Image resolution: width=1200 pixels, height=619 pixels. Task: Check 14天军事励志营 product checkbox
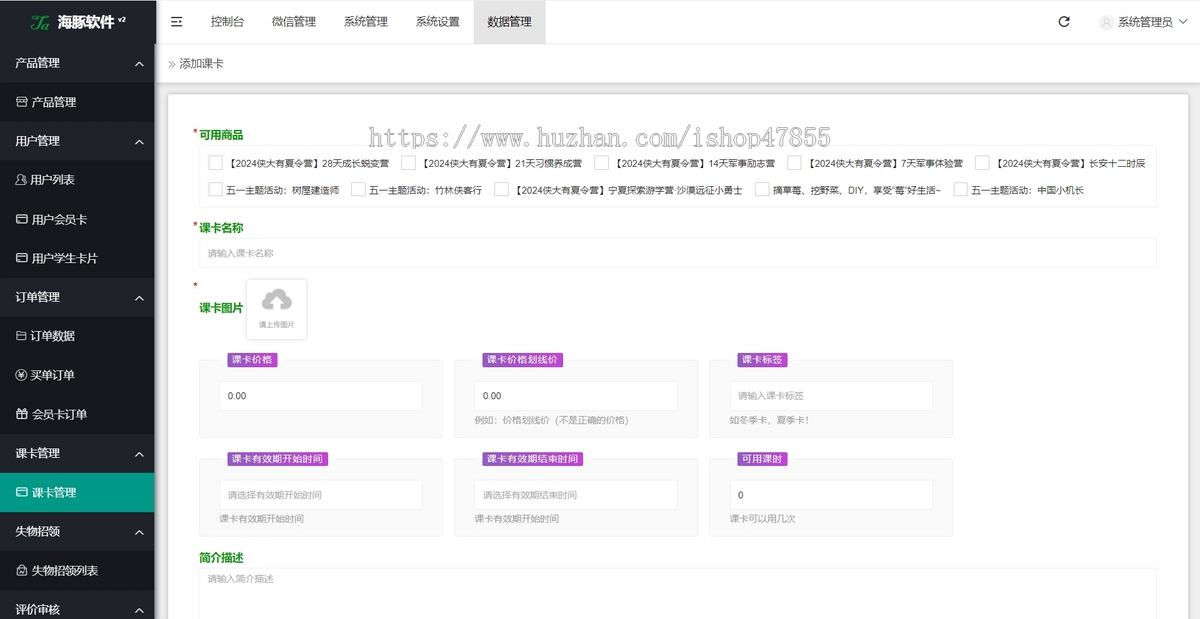[601, 162]
